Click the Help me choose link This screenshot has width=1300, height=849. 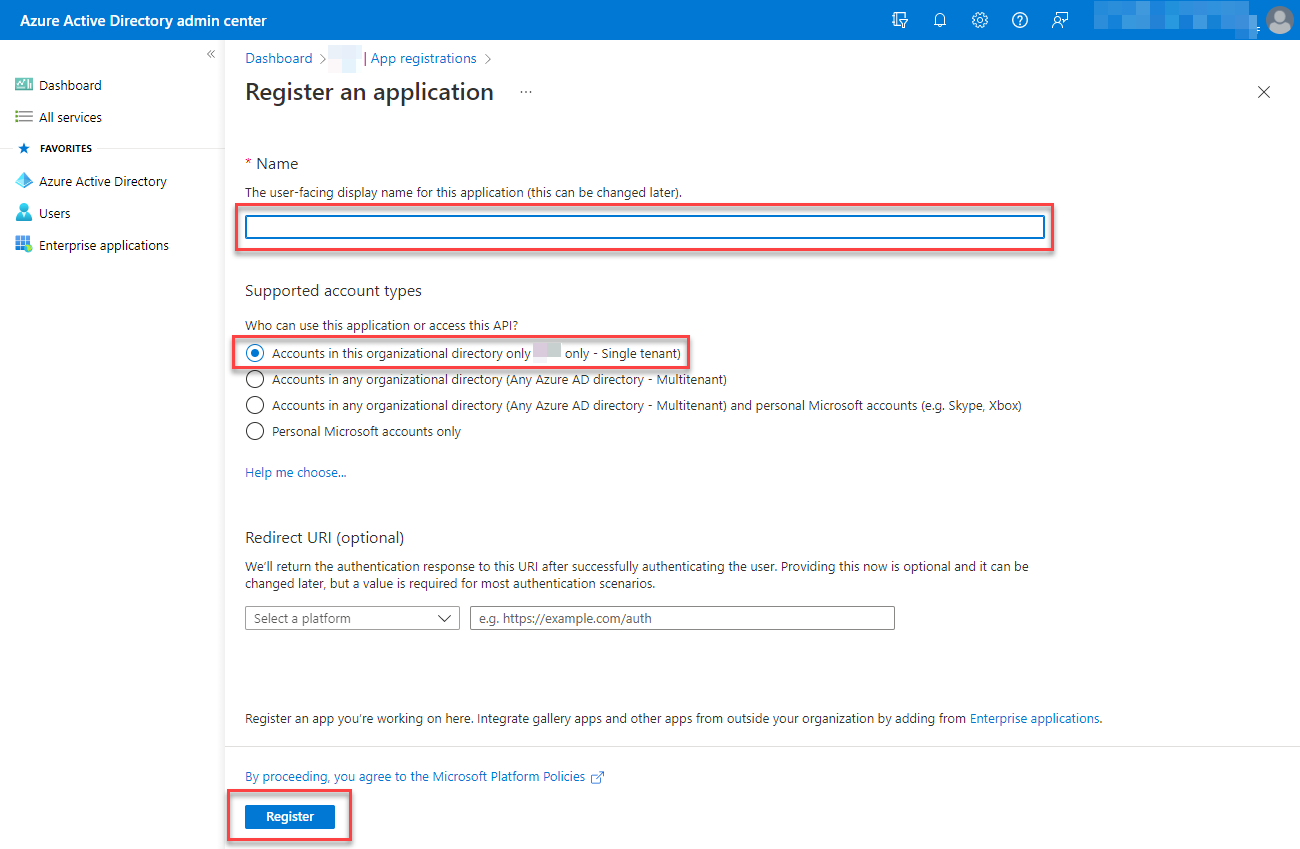pyautogui.click(x=296, y=472)
